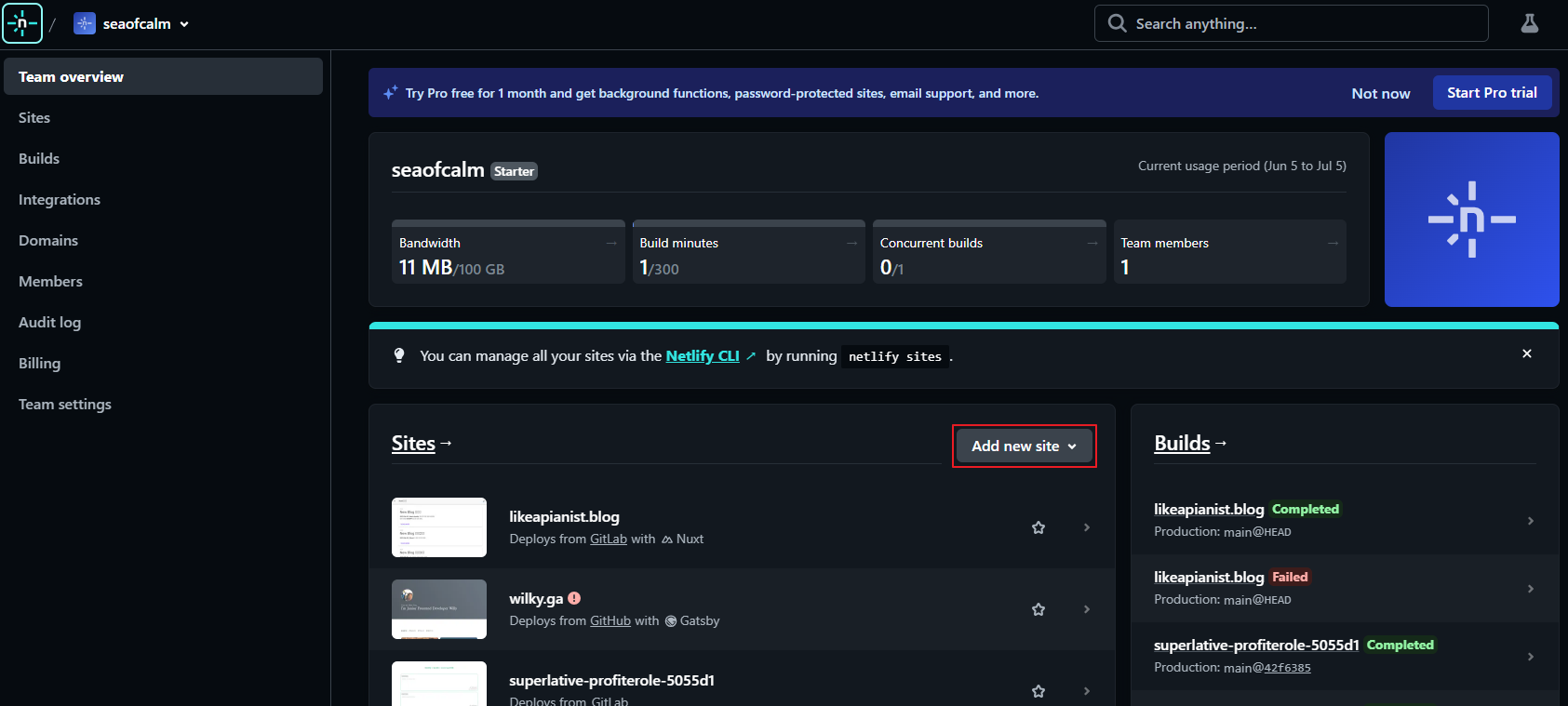Star the wilky.ga site

pyautogui.click(x=1039, y=609)
